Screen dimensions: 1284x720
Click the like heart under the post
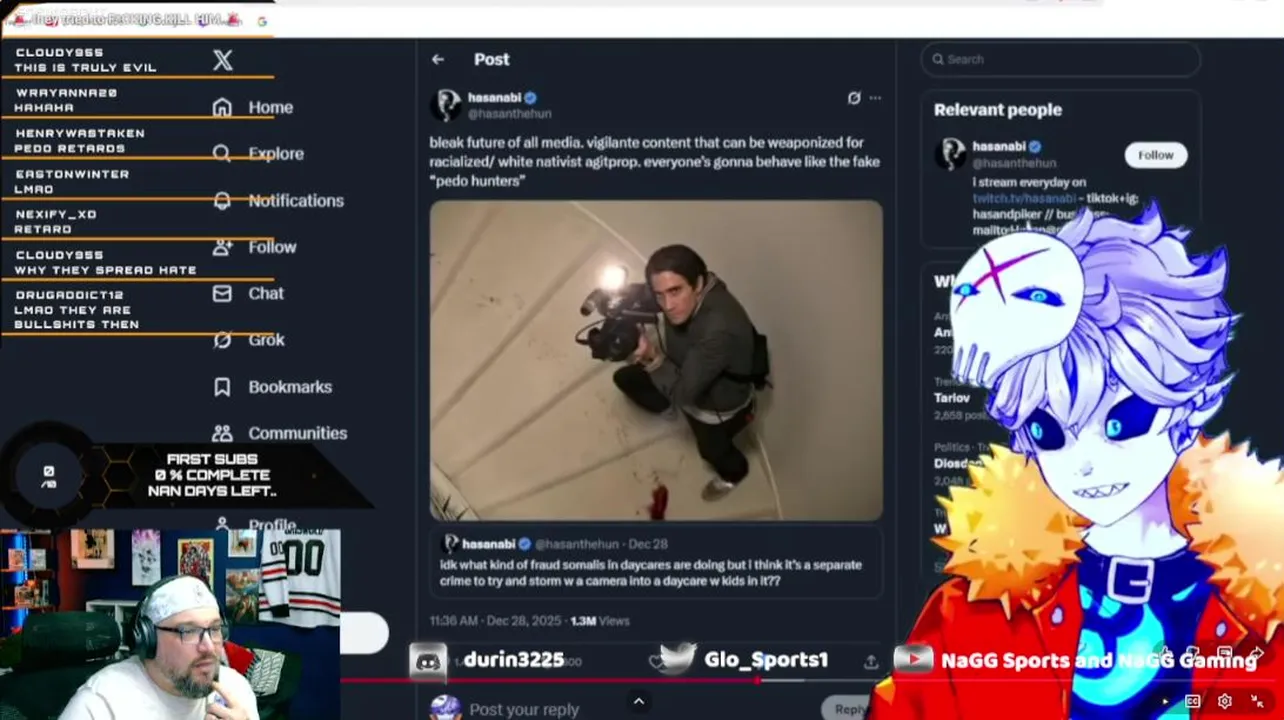656,661
